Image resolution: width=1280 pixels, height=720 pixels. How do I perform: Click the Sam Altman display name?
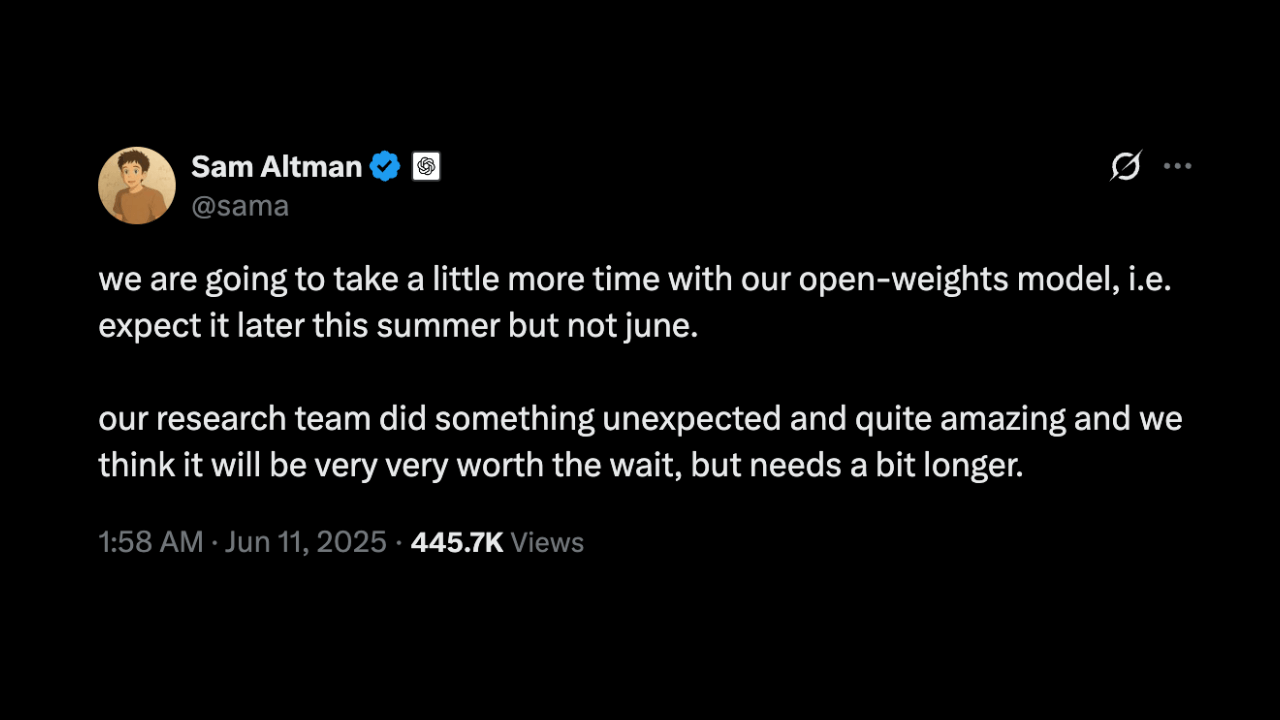coord(276,166)
